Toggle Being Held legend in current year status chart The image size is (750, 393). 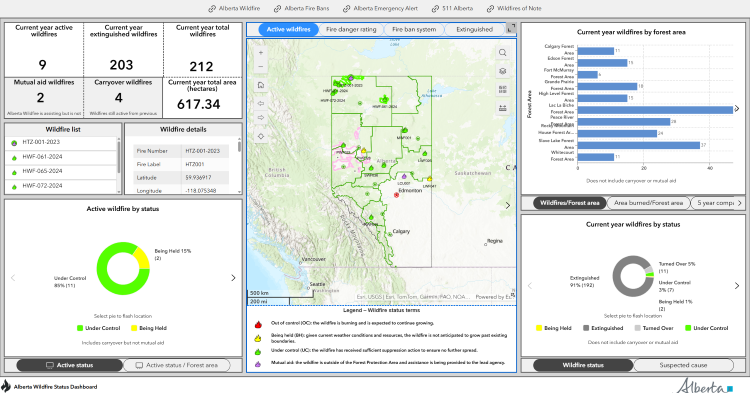[x=553, y=328]
